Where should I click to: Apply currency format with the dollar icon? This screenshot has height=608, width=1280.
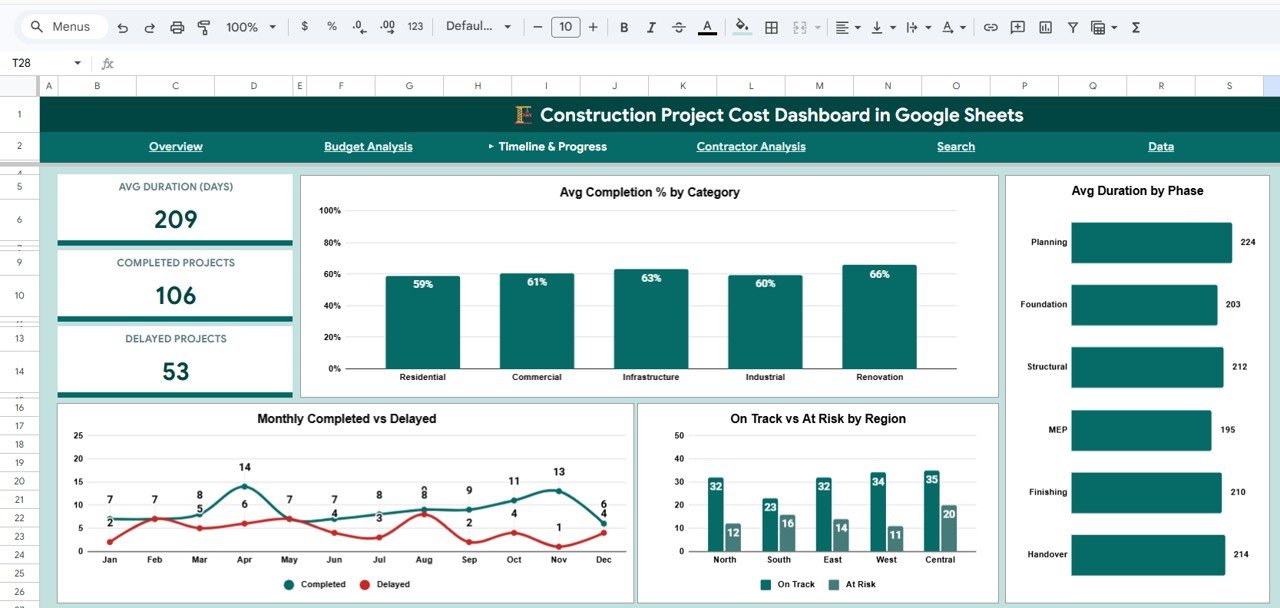(304, 27)
